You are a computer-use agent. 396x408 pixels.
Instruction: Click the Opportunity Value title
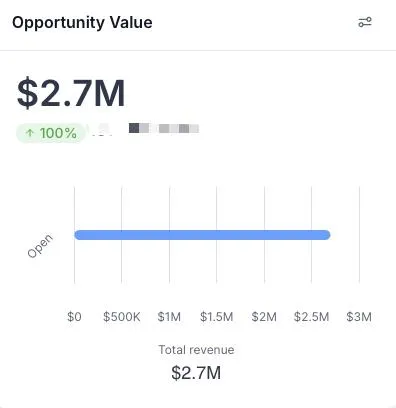82,23
